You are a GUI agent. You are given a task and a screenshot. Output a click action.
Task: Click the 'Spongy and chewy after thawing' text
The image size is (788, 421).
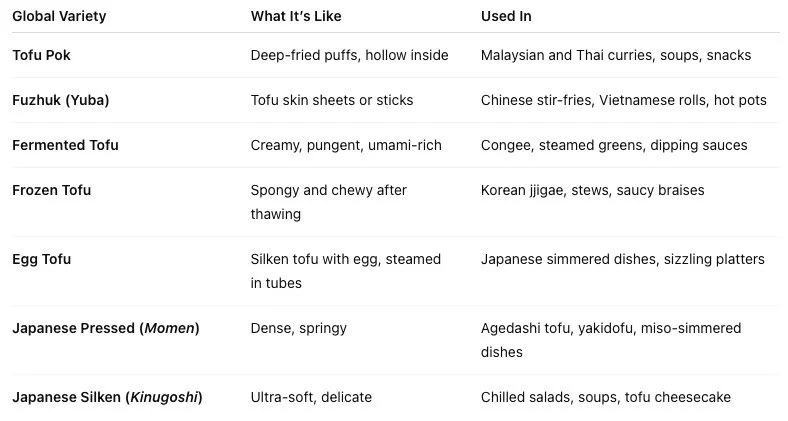pos(329,202)
